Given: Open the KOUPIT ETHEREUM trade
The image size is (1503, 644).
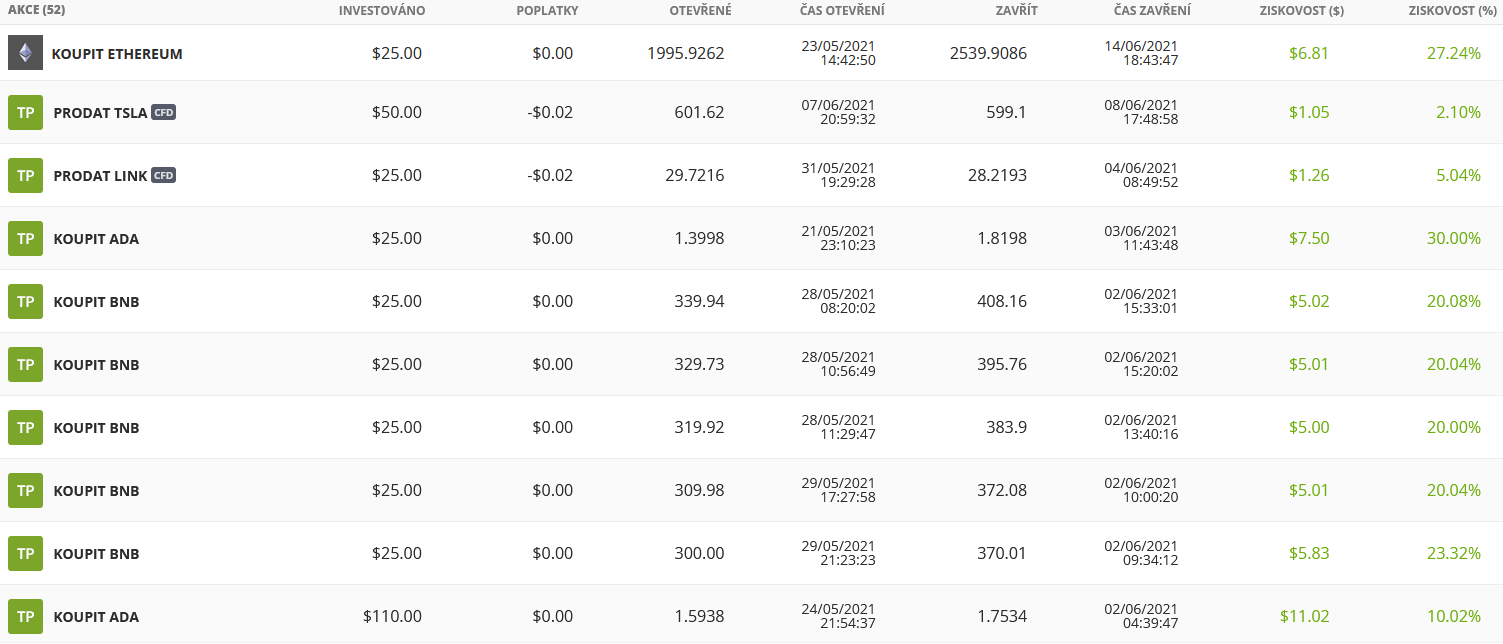Looking at the screenshot, I should [117, 54].
